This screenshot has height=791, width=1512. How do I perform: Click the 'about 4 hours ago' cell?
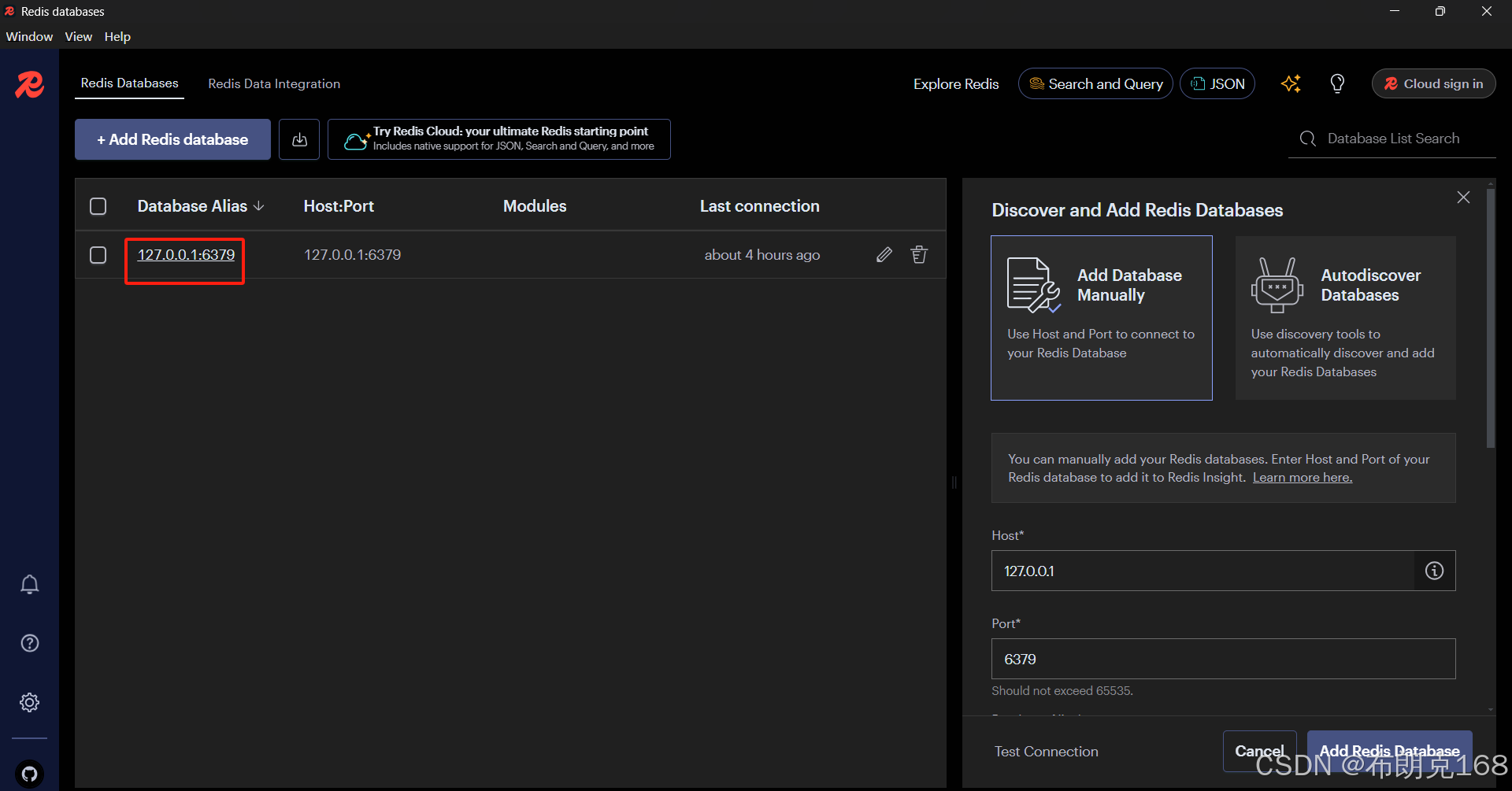point(762,255)
